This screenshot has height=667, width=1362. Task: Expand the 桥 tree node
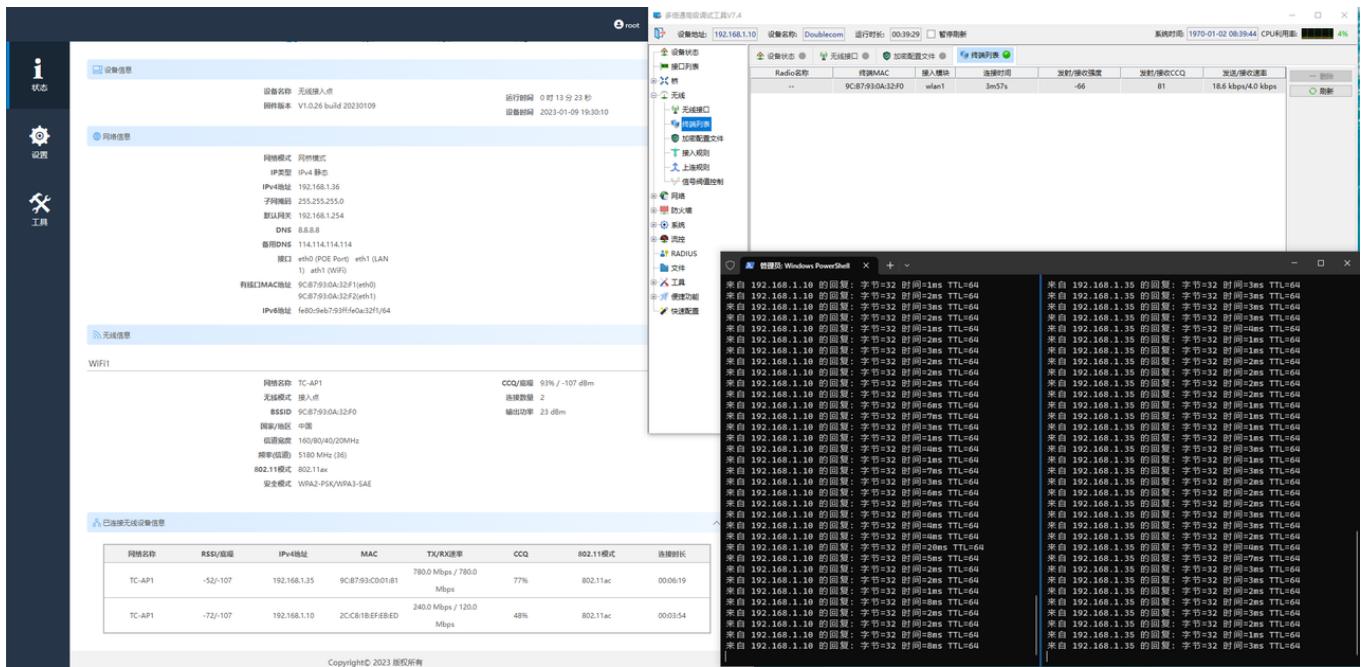coord(653,79)
